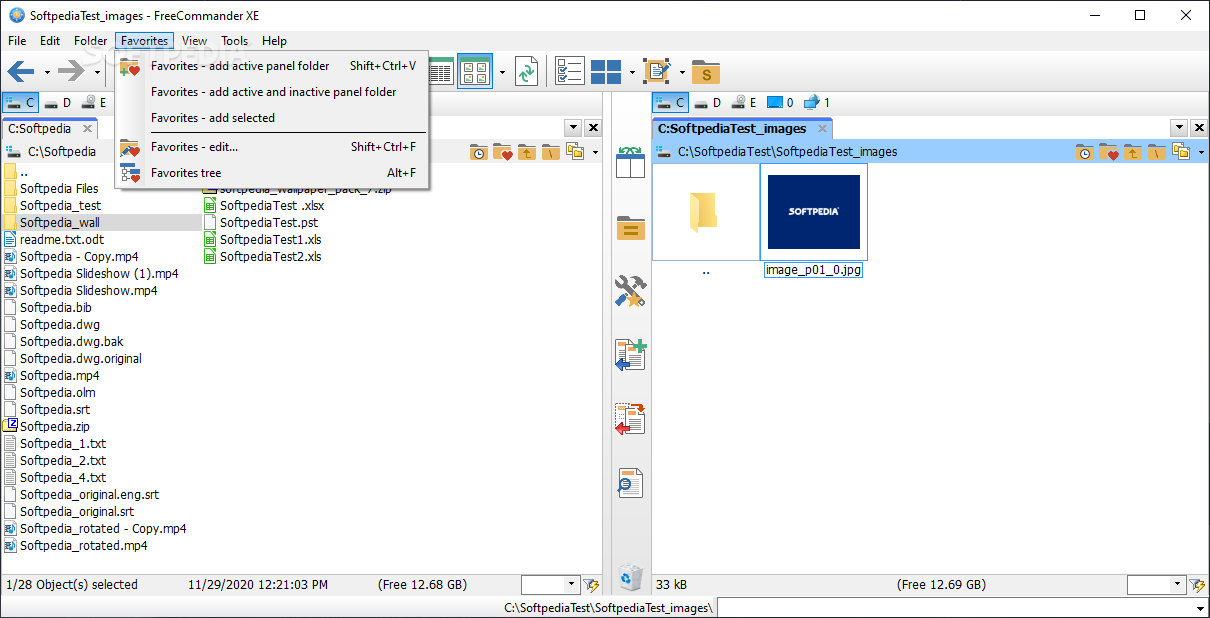Open folder history icon in right panel
The width and height of the screenshot is (1210, 618).
(x=1085, y=152)
